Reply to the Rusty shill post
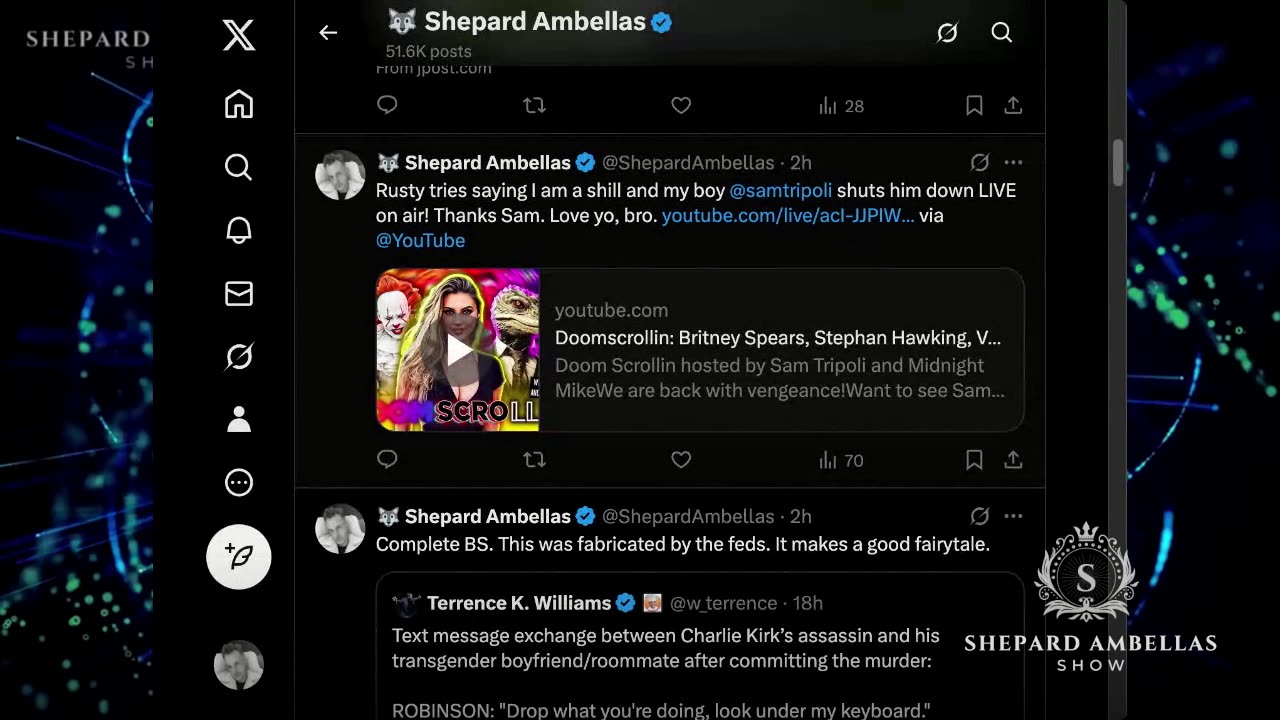The image size is (1280, 720). point(387,460)
